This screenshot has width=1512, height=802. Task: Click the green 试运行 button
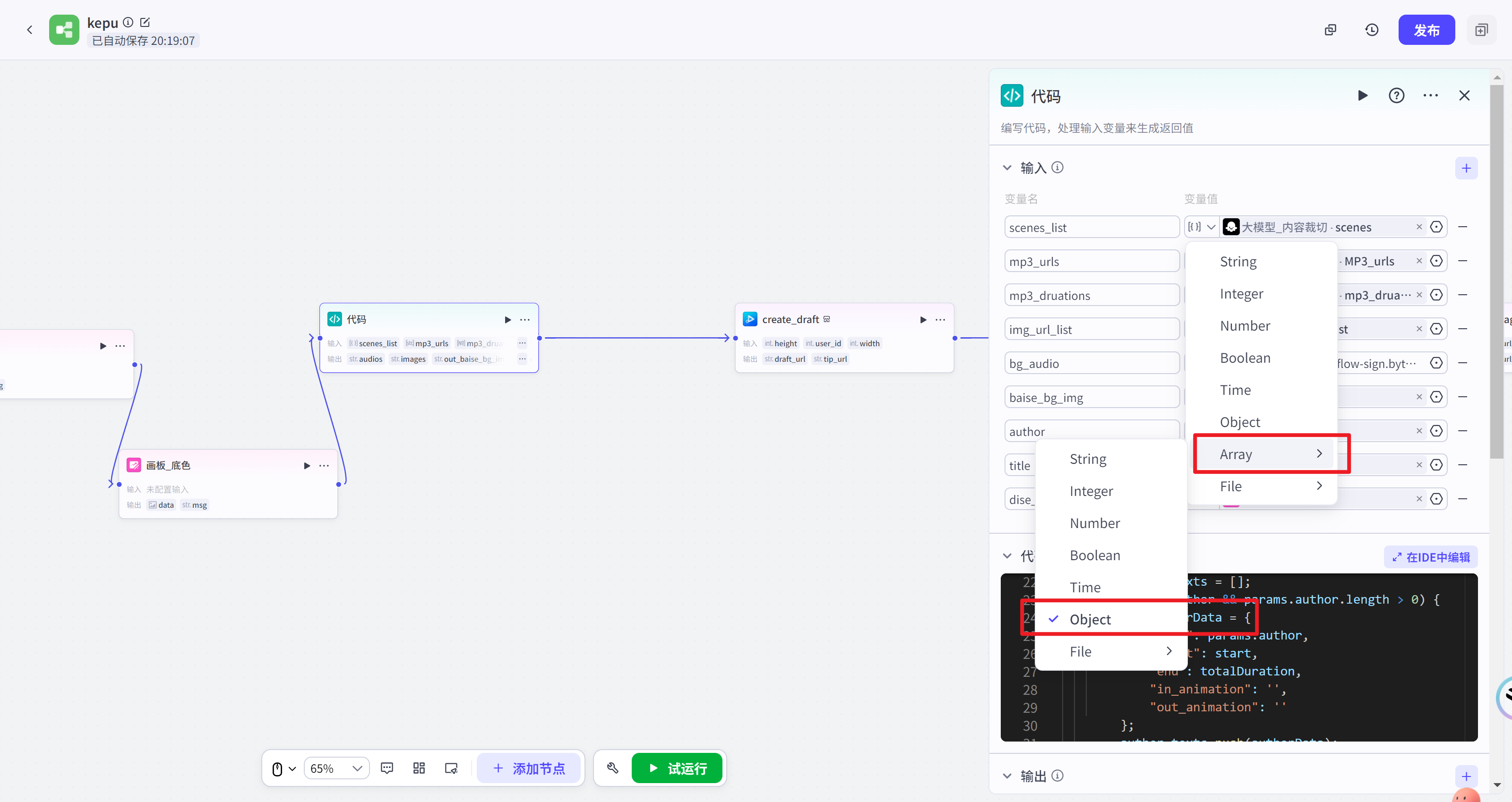(x=677, y=768)
